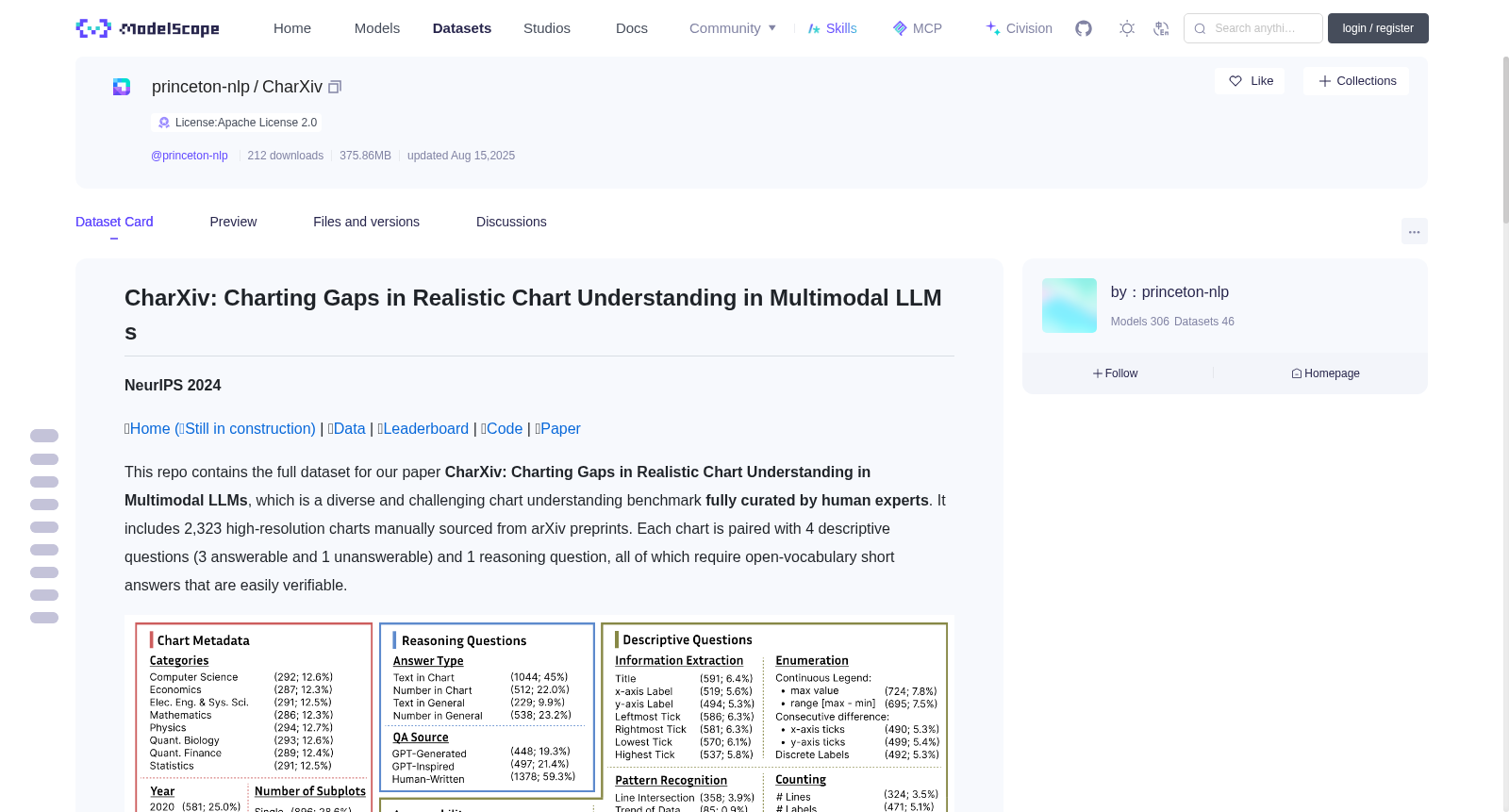Click the dataset avatar icon
This screenshot has height=812, width=1509.
pos(122,87)
